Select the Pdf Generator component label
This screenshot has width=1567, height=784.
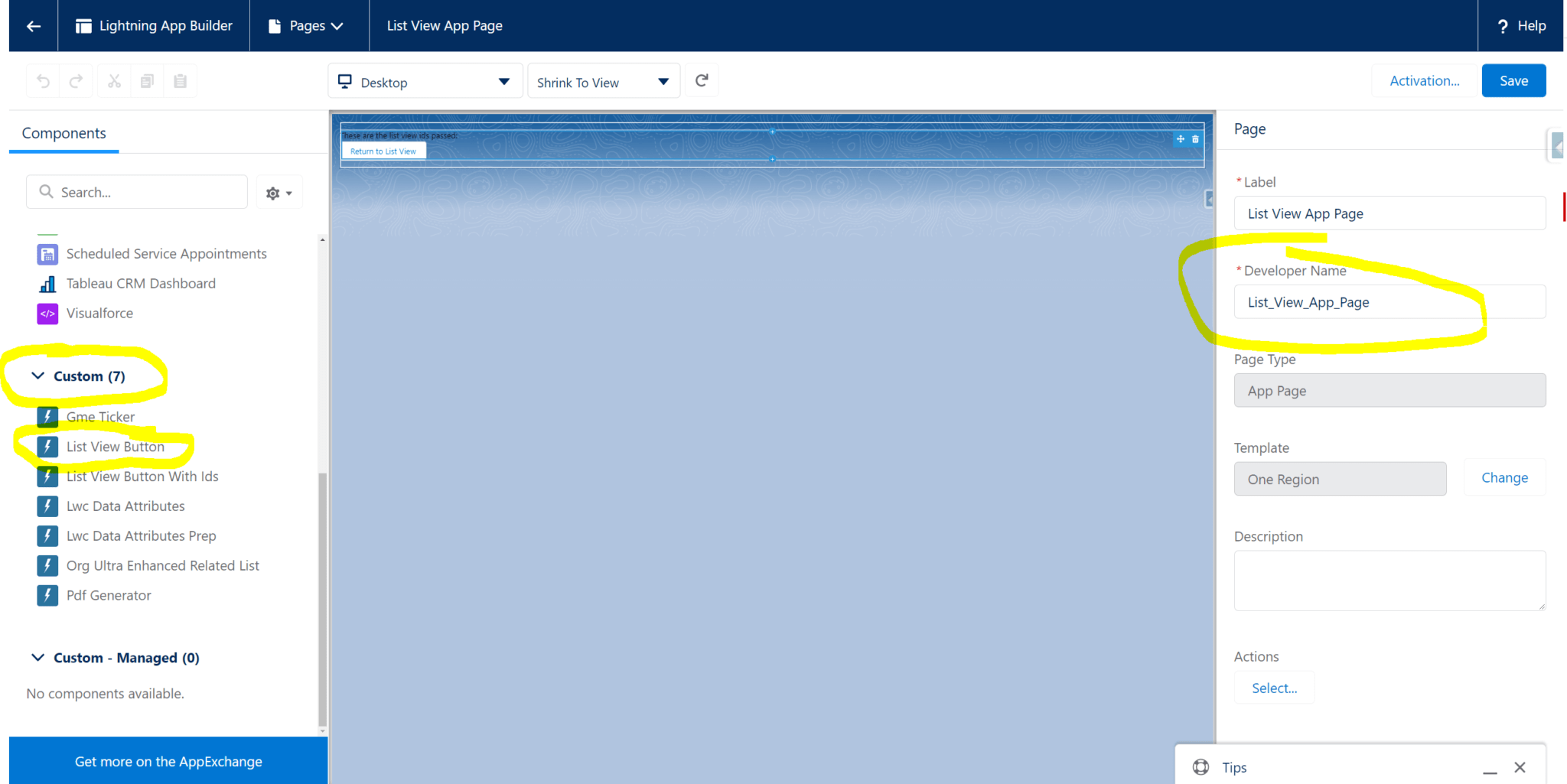[x=109, y=596]
